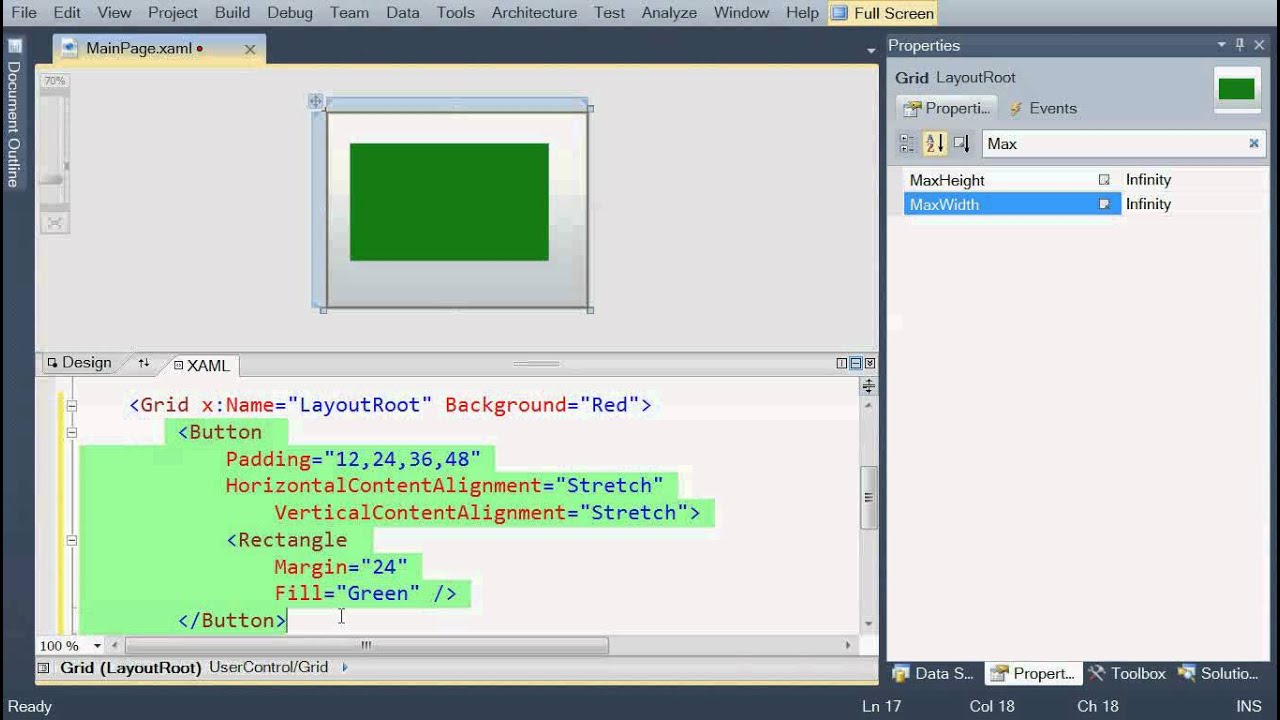The width and height of the screenshot is (1280, 720).
Task: Click the vertical scrollbar thumb in XAML editor
Action: (x=868, y=498)
